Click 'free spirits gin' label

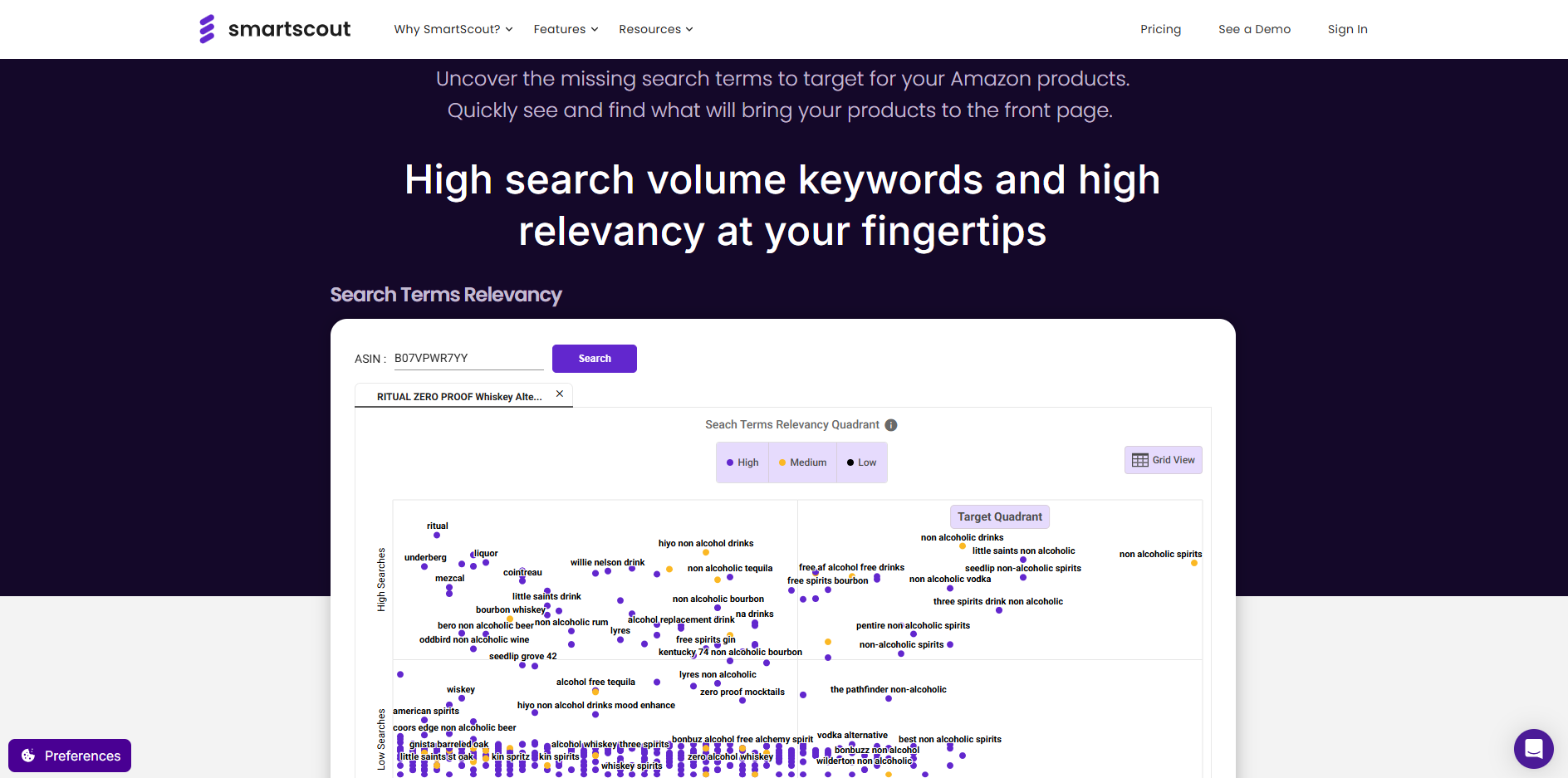tap(705, 639)
